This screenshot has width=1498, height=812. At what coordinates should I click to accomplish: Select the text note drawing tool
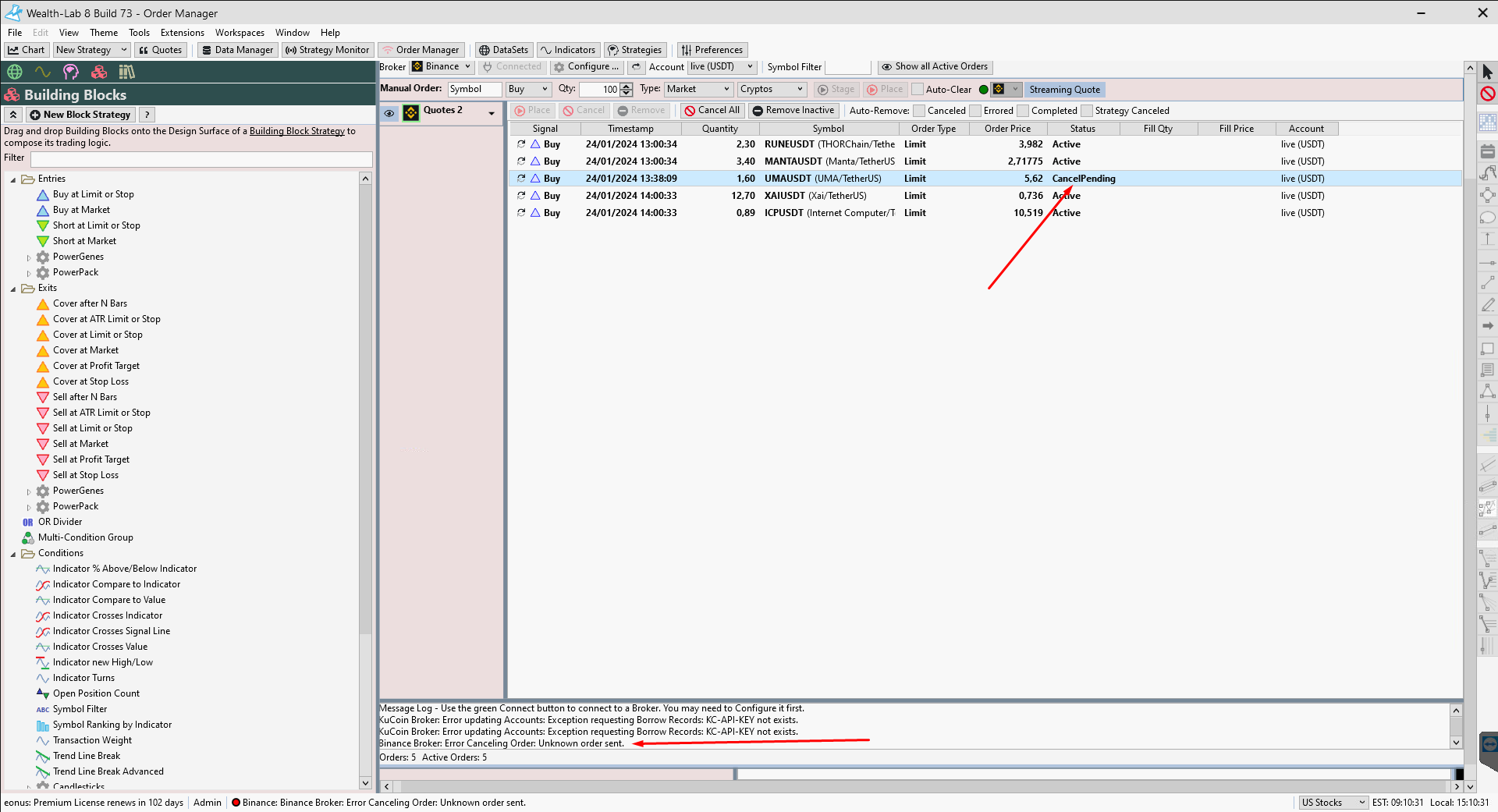(1488, 370)
